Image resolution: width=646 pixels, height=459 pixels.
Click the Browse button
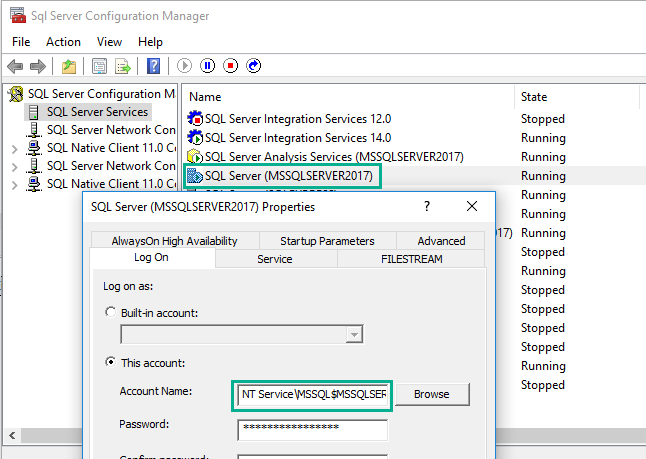pos(431,394)
